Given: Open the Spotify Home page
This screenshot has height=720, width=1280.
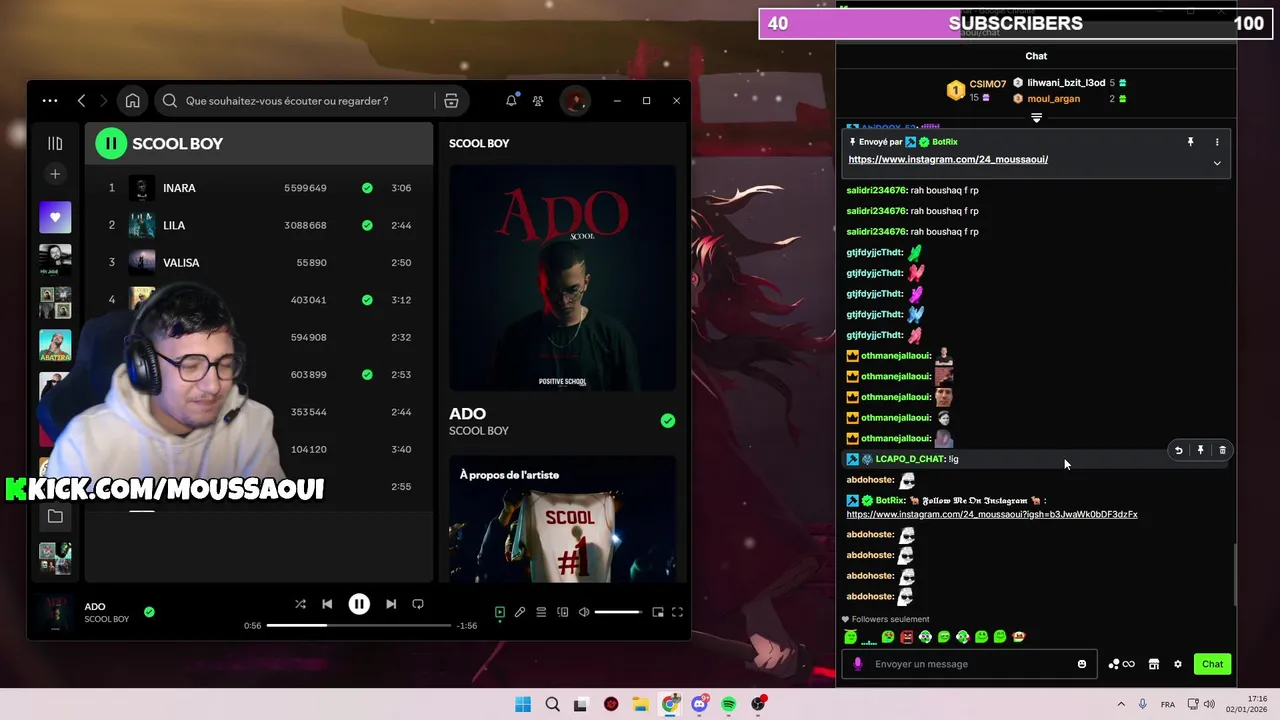Looking at the screenshot, I should coord(132,101).
